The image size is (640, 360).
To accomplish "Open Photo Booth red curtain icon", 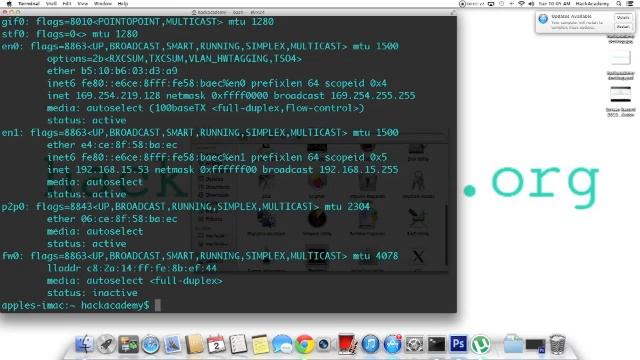I will tap(348, 344).
